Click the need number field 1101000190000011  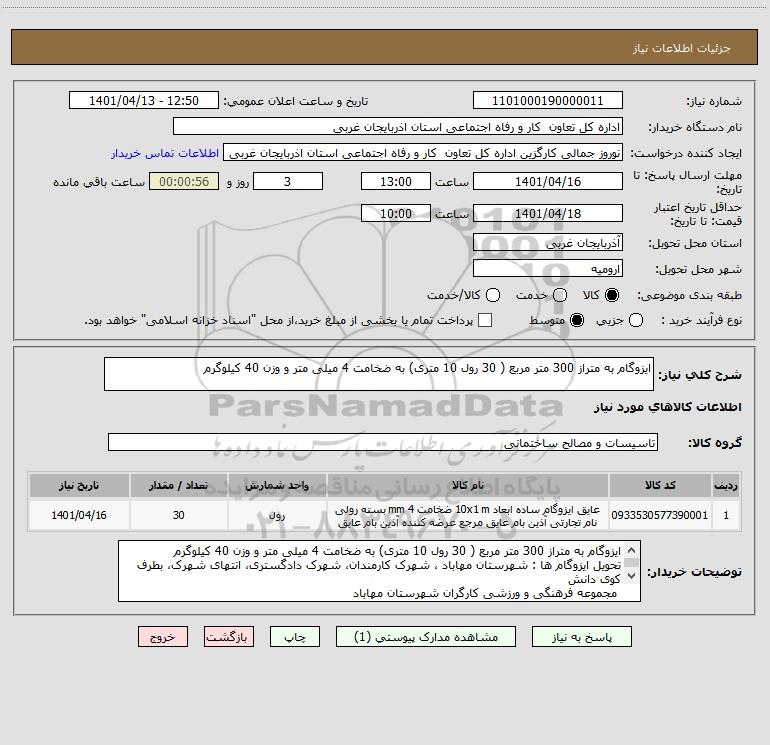click(x=548, y=100)
